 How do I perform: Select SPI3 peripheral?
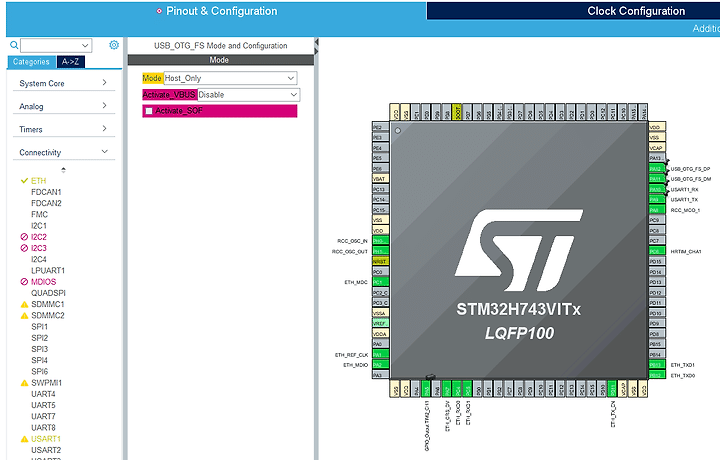tap(39, 349)
